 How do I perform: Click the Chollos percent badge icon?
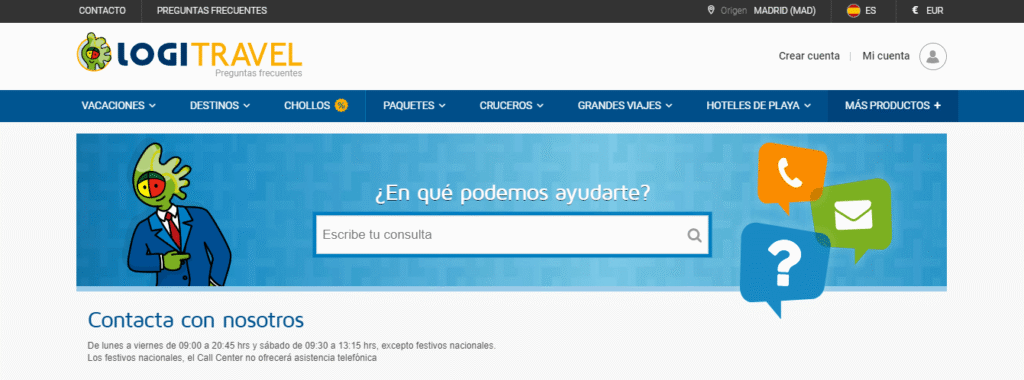[341, 105]
